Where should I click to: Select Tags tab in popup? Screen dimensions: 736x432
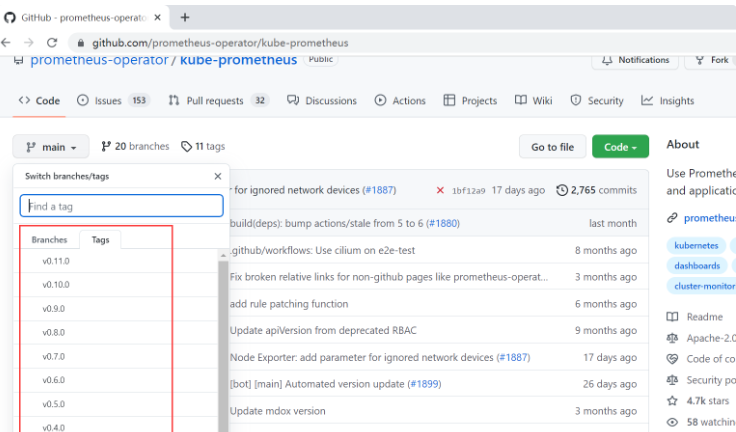[100, 240]
